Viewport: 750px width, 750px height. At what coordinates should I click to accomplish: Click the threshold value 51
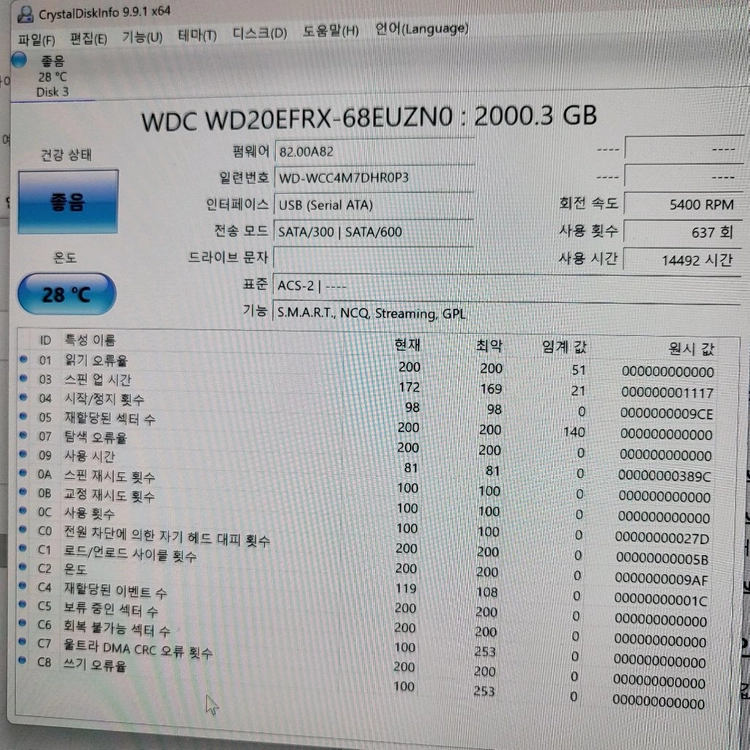point(578,370)
